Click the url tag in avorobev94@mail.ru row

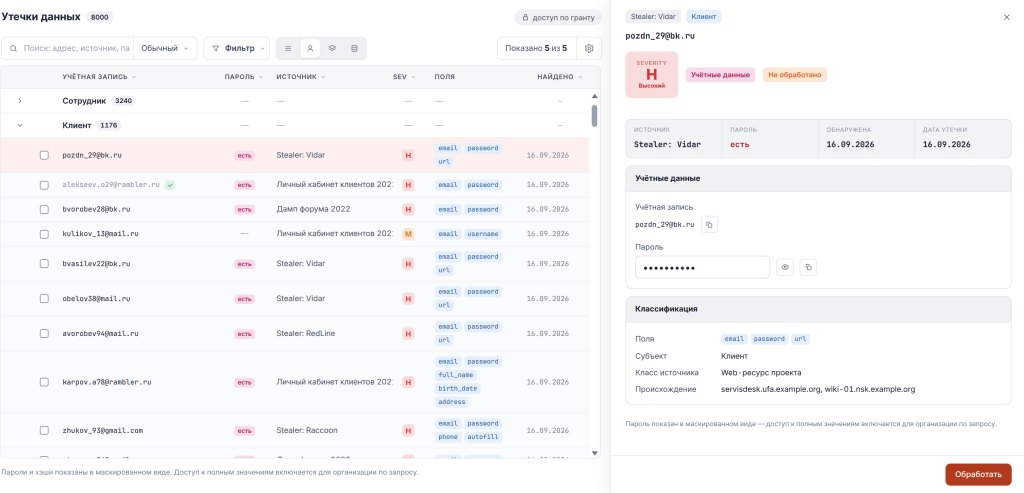click(444, 340)
